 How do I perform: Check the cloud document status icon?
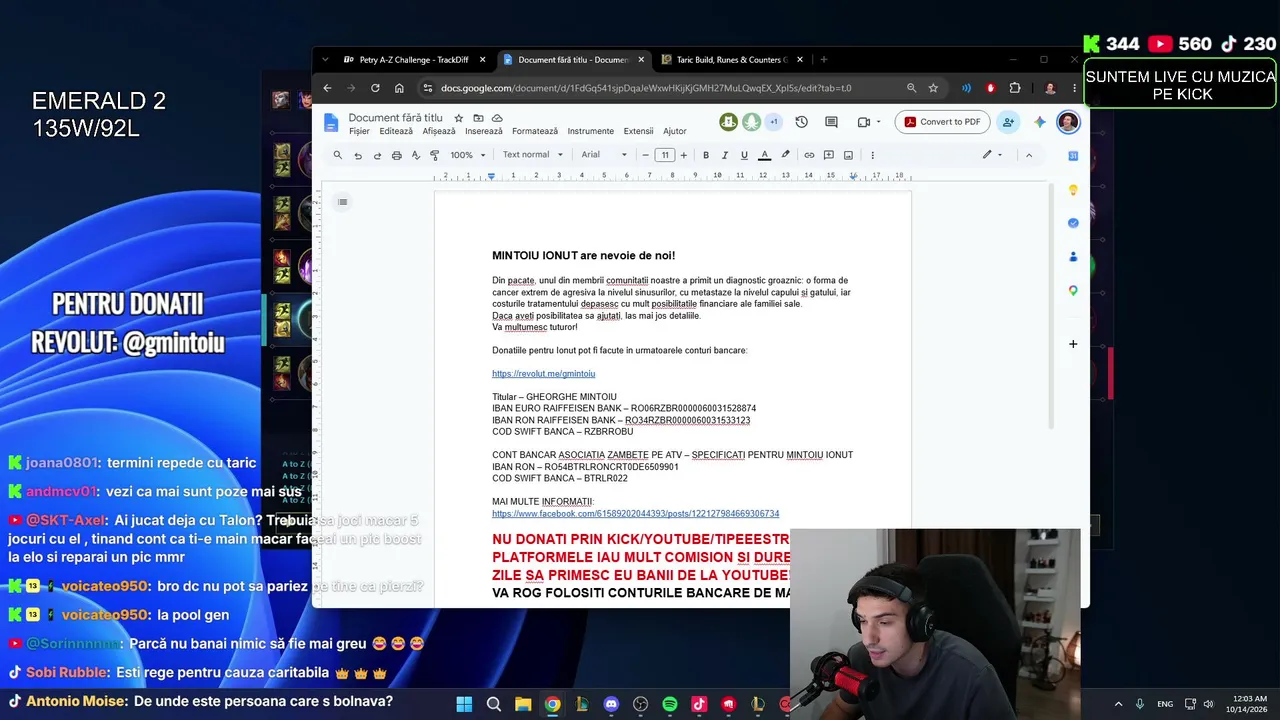click(497, 118)
